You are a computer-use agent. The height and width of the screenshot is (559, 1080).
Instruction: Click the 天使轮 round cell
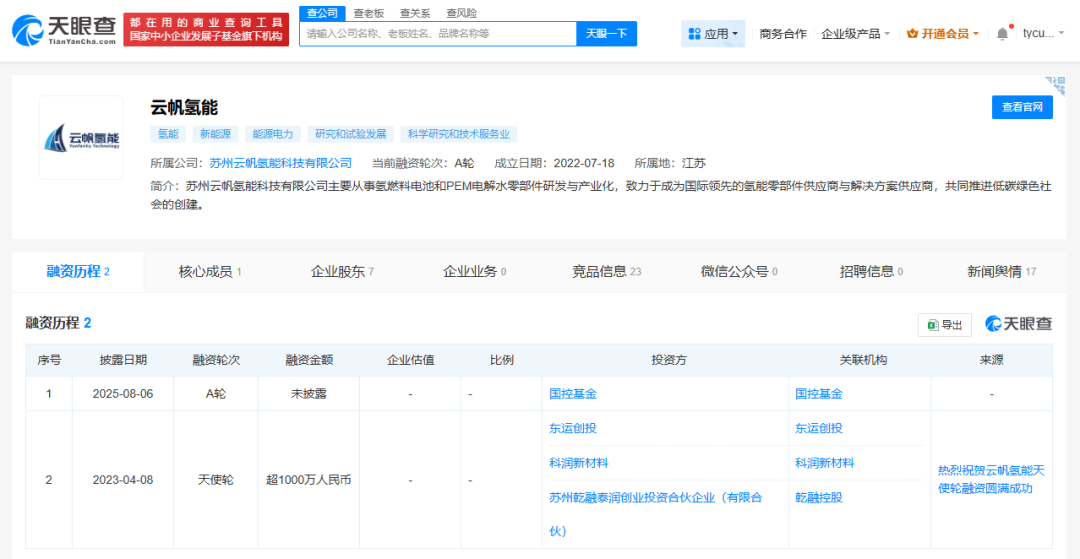pos(216,480)
